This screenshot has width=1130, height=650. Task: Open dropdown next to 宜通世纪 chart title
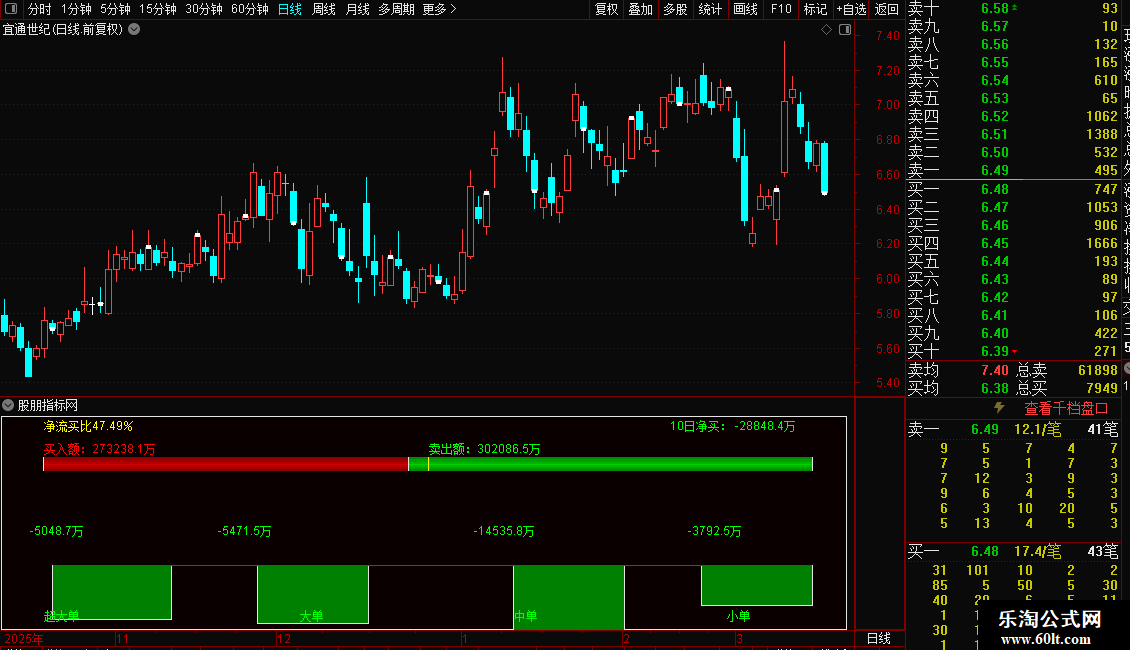coord(134,30)
